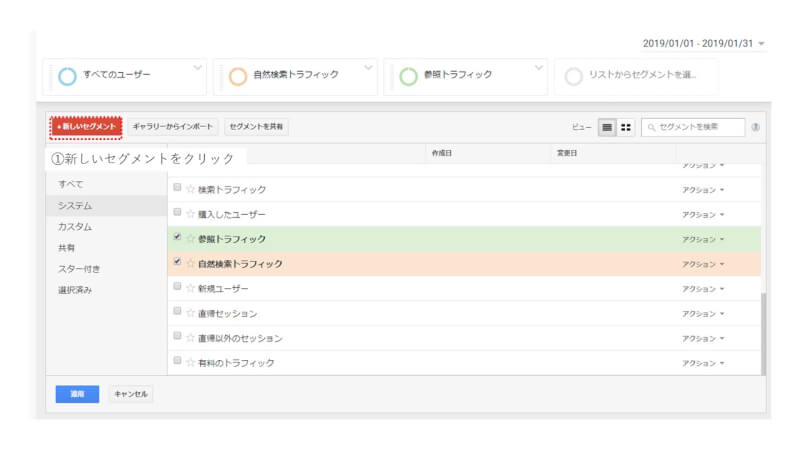
Task: Open アクション menu for 参照トラフィック row
Action: 703,239
